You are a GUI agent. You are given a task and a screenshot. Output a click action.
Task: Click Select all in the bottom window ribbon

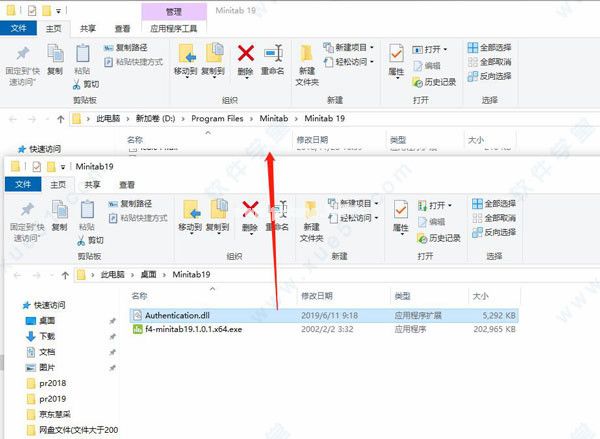[494, 204]
